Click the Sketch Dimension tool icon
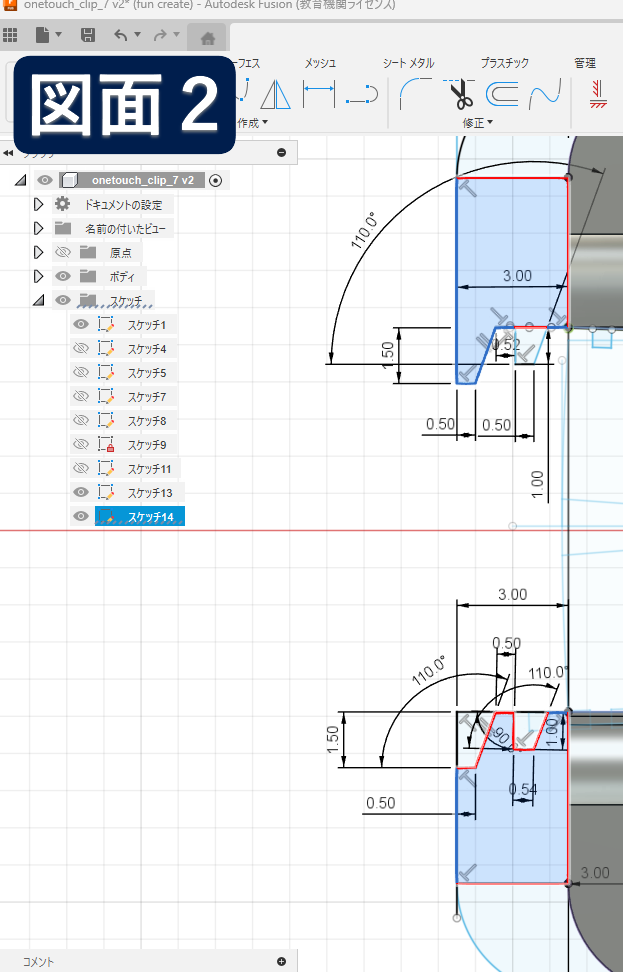The height and width of the screenshot is (972, 623). coord(319,95)
